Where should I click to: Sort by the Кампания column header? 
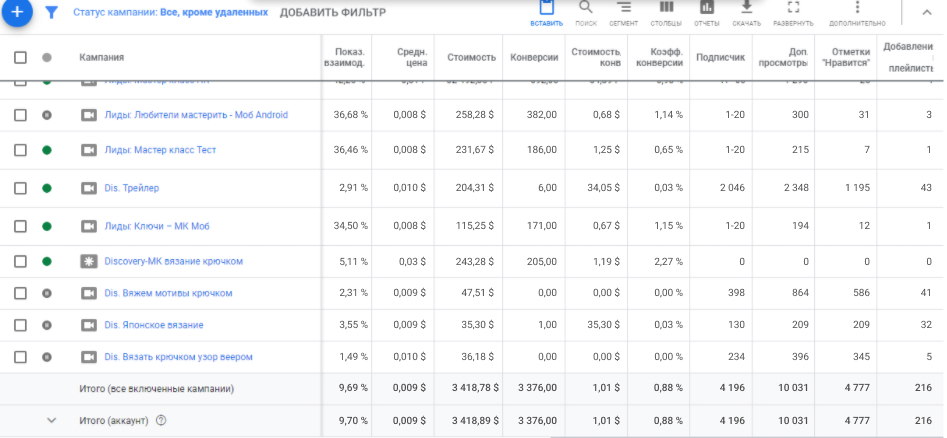[x=101, y=57]
